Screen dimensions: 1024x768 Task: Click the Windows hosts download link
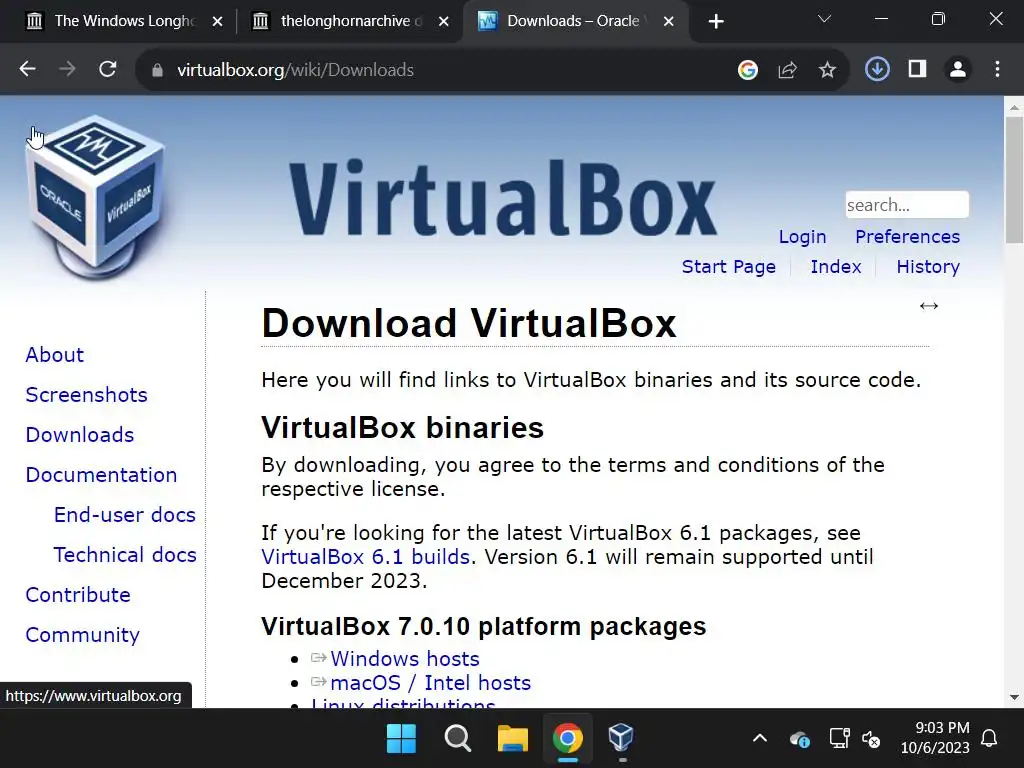click(404, 658)
